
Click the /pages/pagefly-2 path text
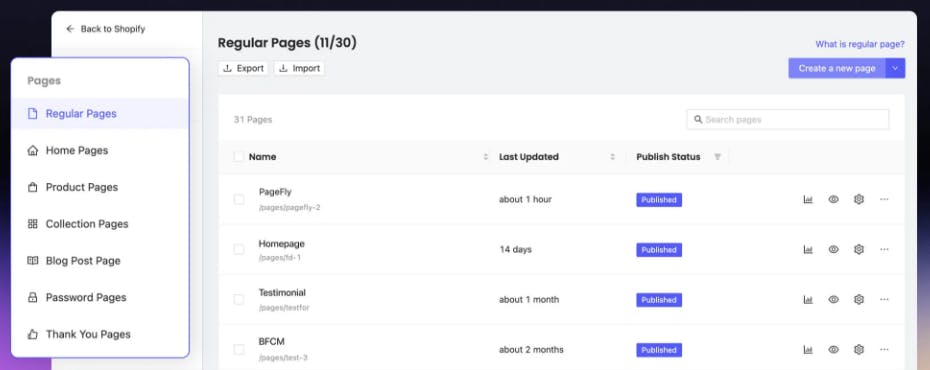pyautogui.click(x=289, y=208)
